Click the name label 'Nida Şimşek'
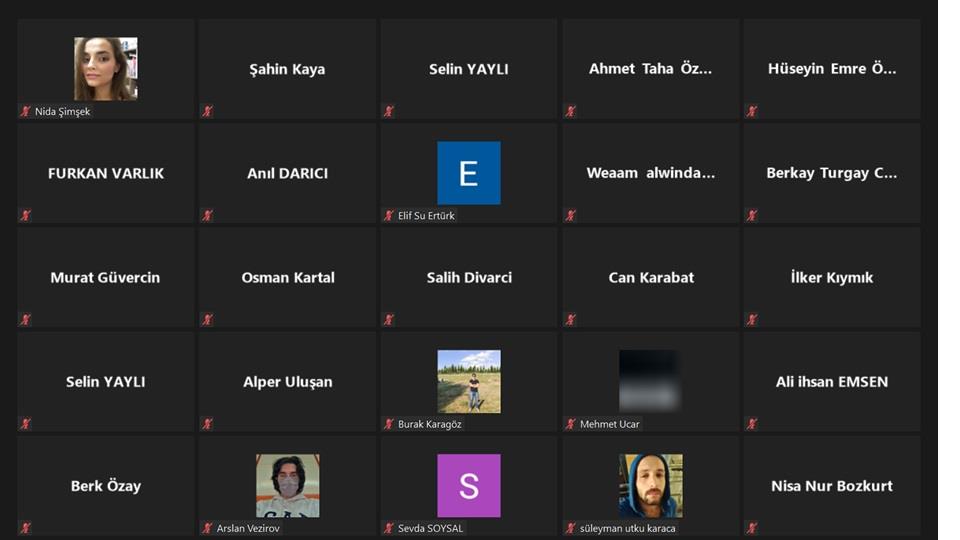960x540 pixels. tap(62, 111)
